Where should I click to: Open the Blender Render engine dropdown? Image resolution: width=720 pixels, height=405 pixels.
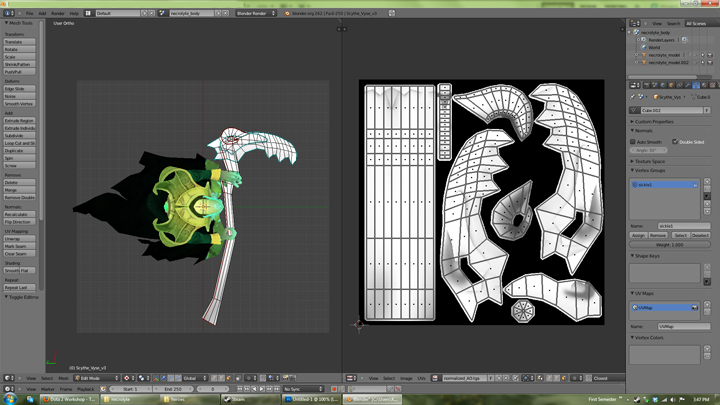click(255, 13)
